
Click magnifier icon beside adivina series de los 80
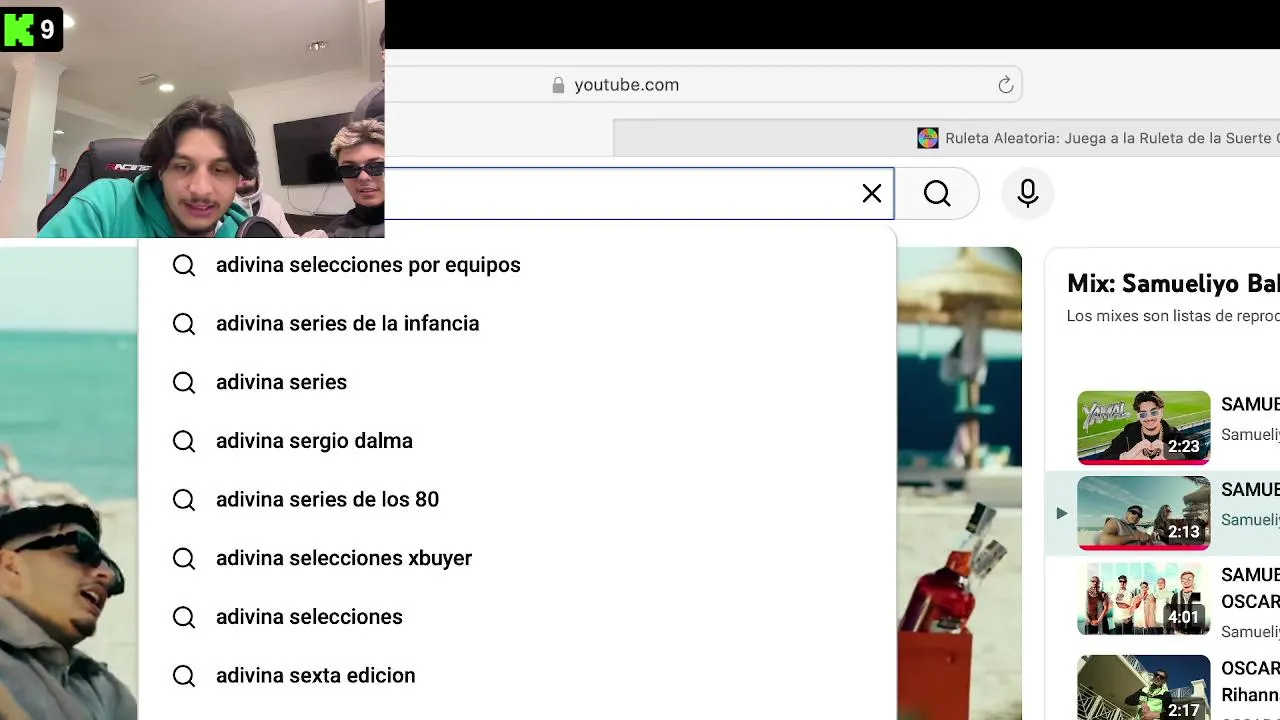click(x=184, y=499)
